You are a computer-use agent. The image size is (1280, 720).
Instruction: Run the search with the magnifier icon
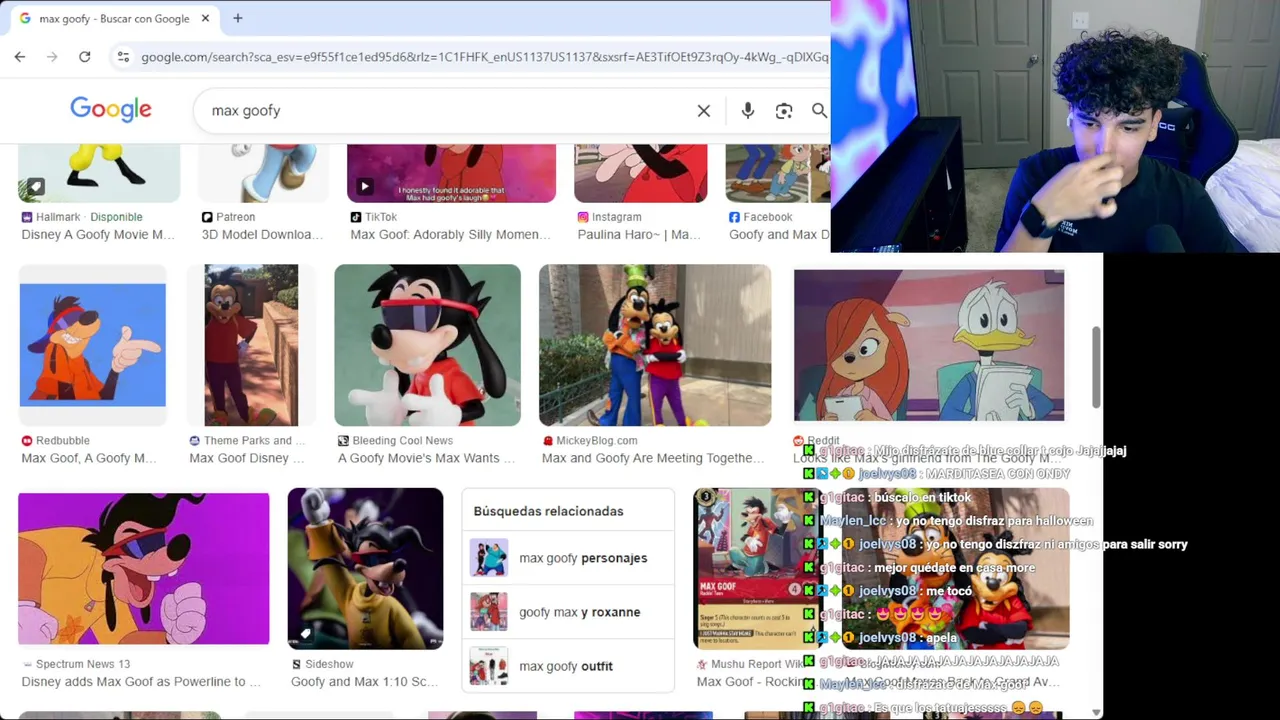tap(819, 111)
